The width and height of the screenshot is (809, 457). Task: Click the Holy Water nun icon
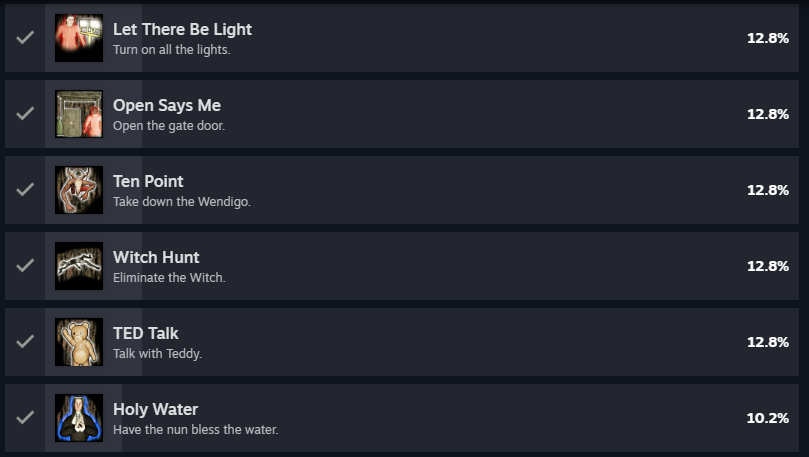(79, 418)
